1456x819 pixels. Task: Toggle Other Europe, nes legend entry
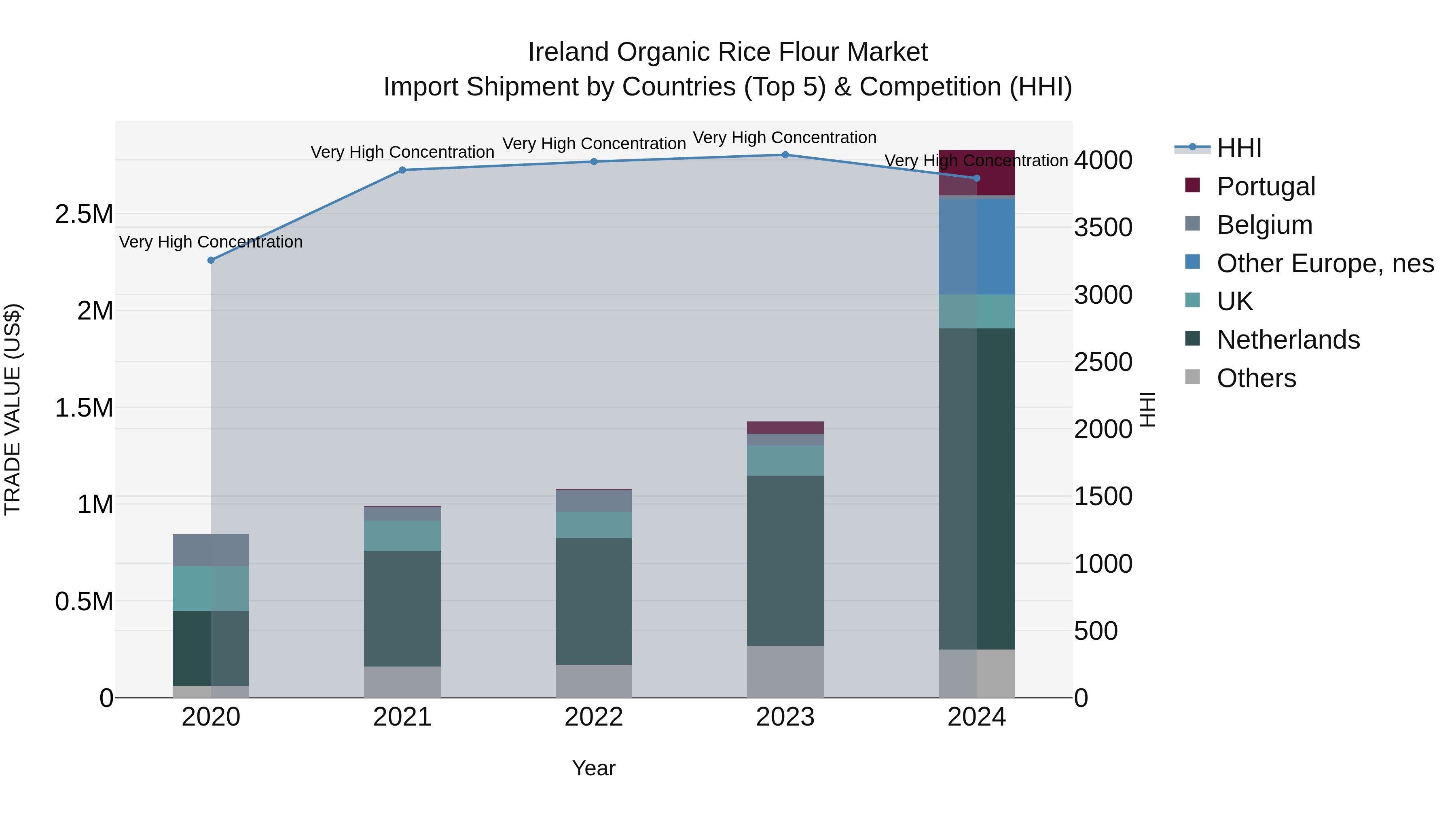click(1310, 263)
